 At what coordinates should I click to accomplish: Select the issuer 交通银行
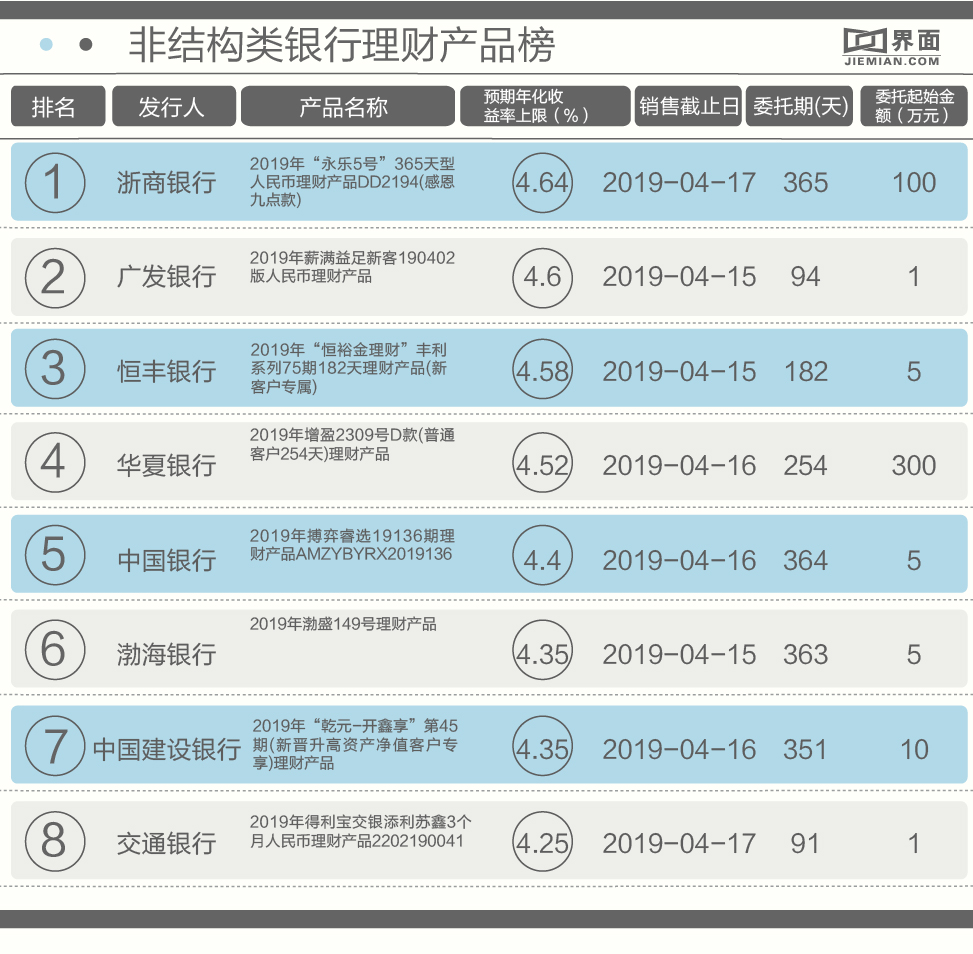166,844
